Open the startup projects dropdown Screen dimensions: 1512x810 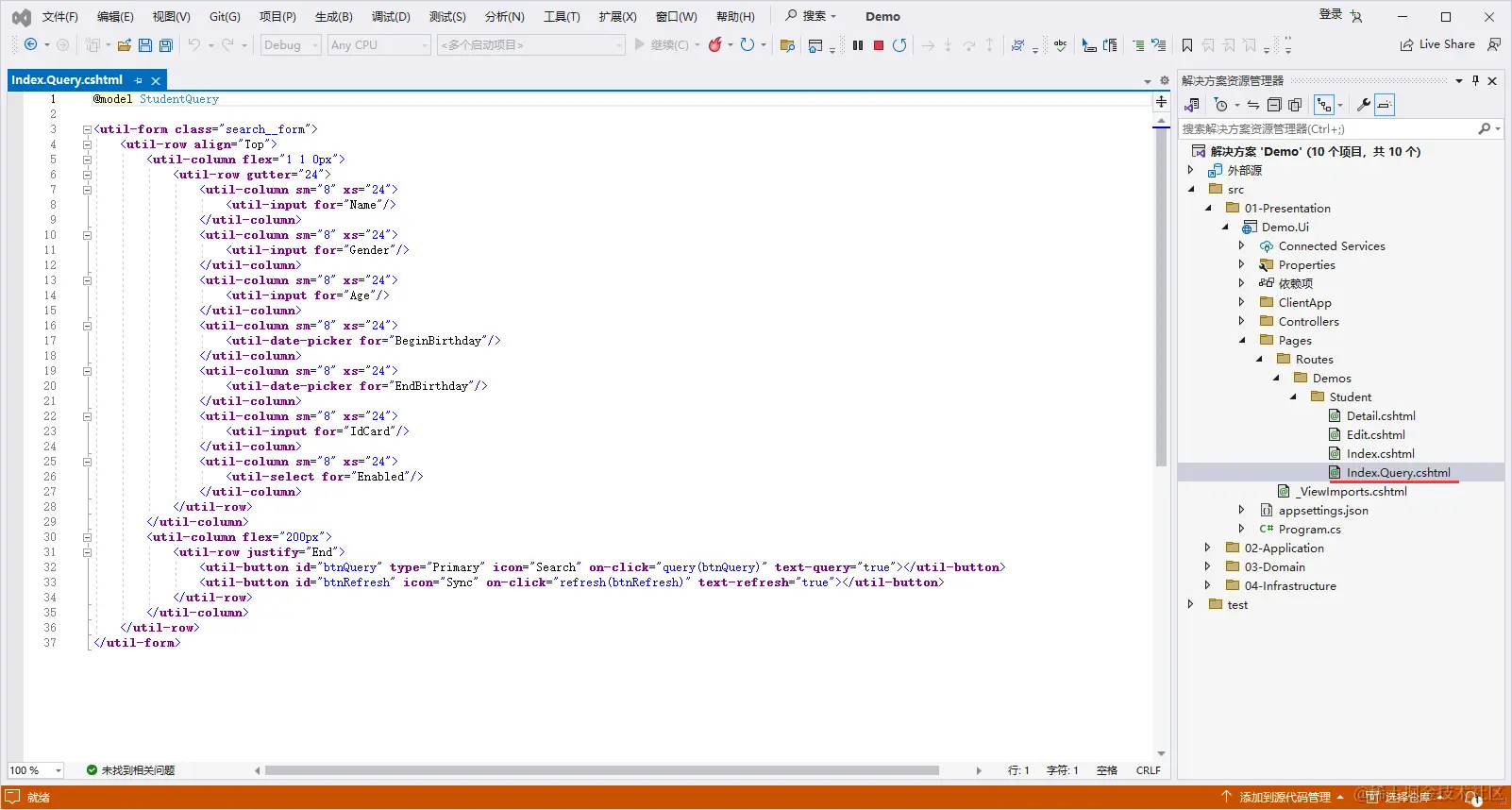(530, 44)
